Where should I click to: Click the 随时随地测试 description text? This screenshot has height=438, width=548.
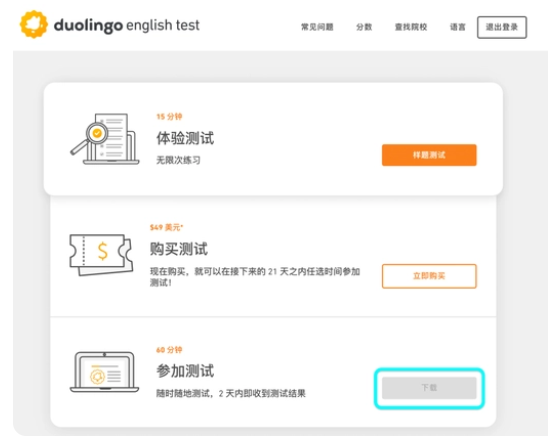coord(231,393)
